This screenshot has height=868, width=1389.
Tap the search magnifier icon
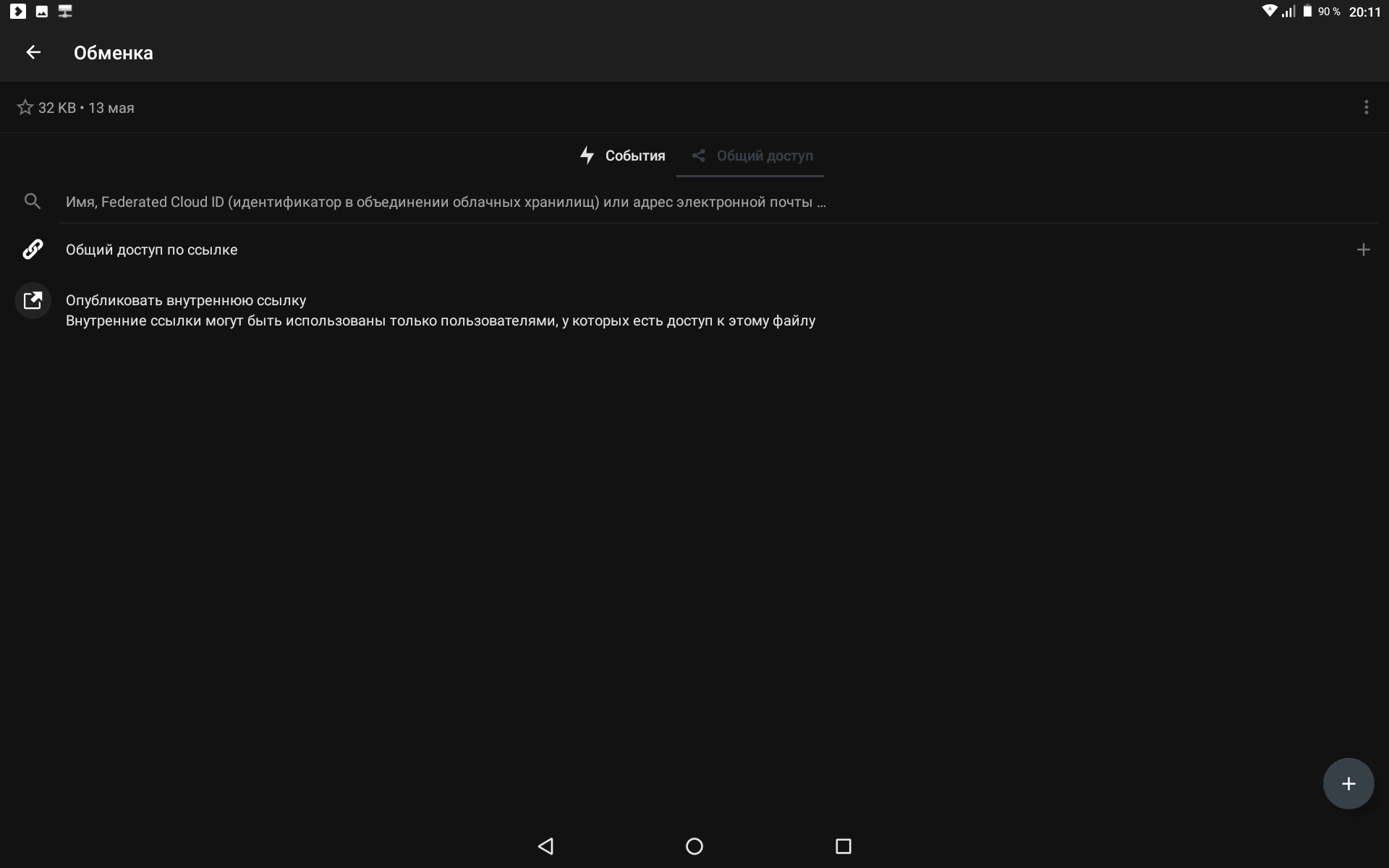click(x=33, y=201)
